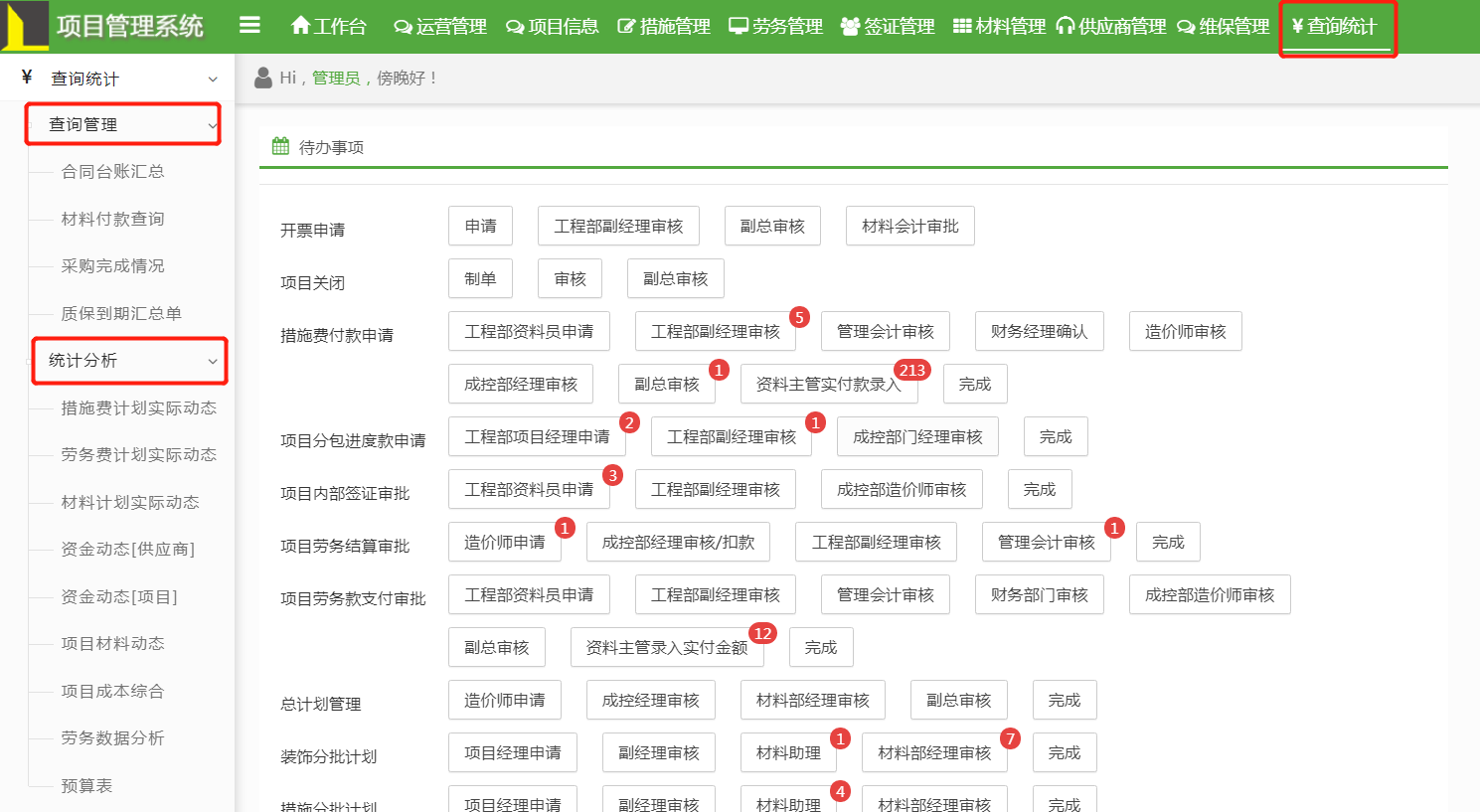The width and height of the screenshot is (1480, 812).
Task: Open 签证管理 with the people icon
Action: (x=887, y=26)
